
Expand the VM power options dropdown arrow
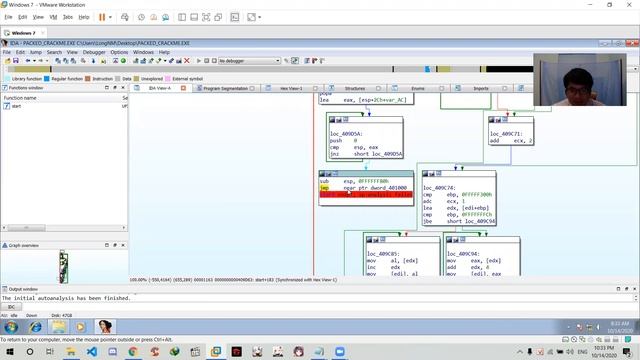(110, 17)
